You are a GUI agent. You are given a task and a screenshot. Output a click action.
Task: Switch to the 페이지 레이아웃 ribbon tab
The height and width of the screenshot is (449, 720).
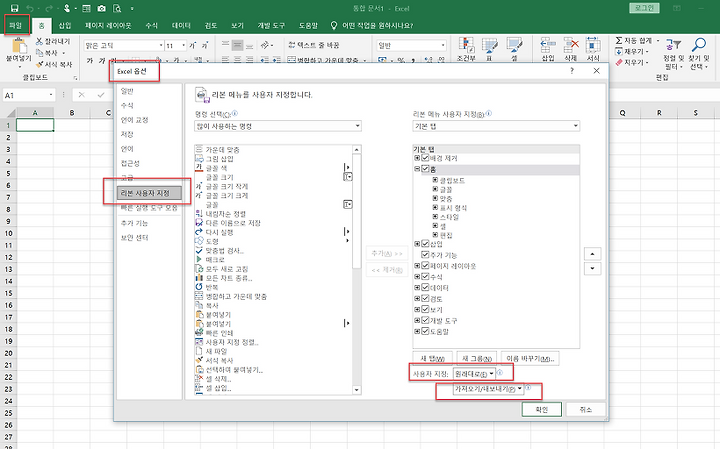(x=108, y=26)
